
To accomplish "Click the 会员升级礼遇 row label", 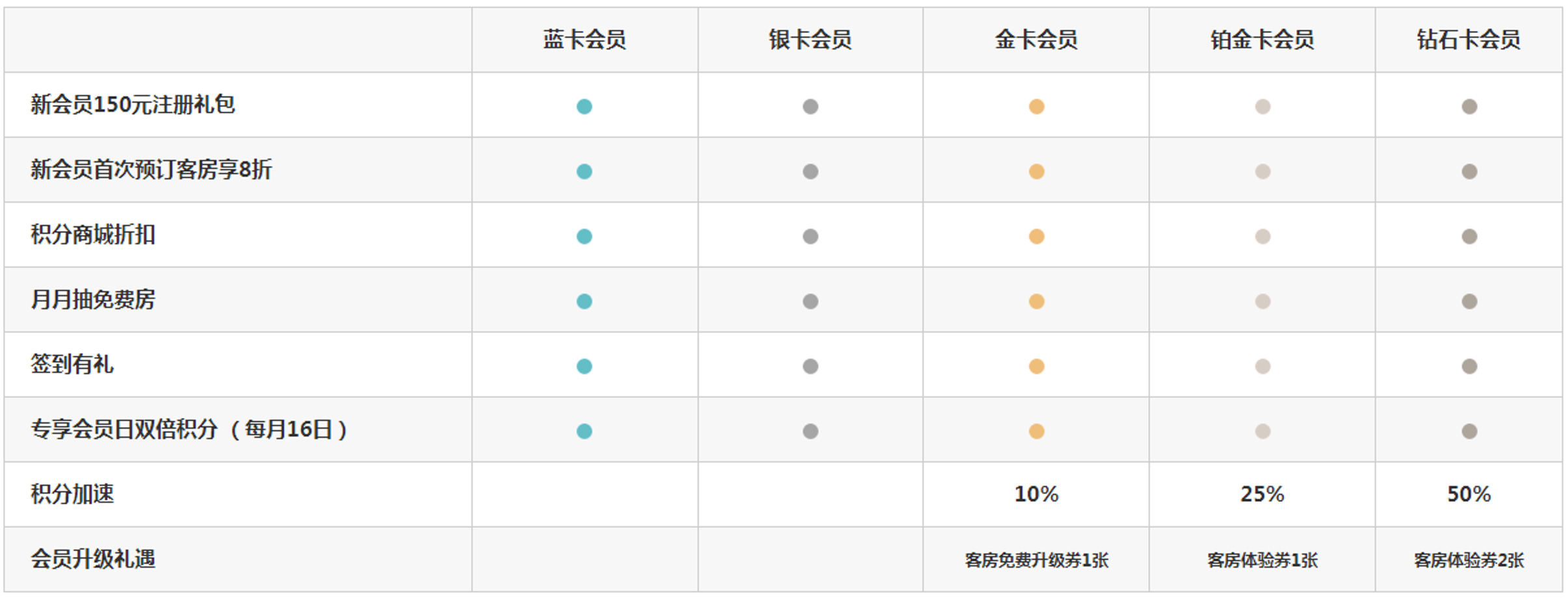I will (x=93, y=559).
